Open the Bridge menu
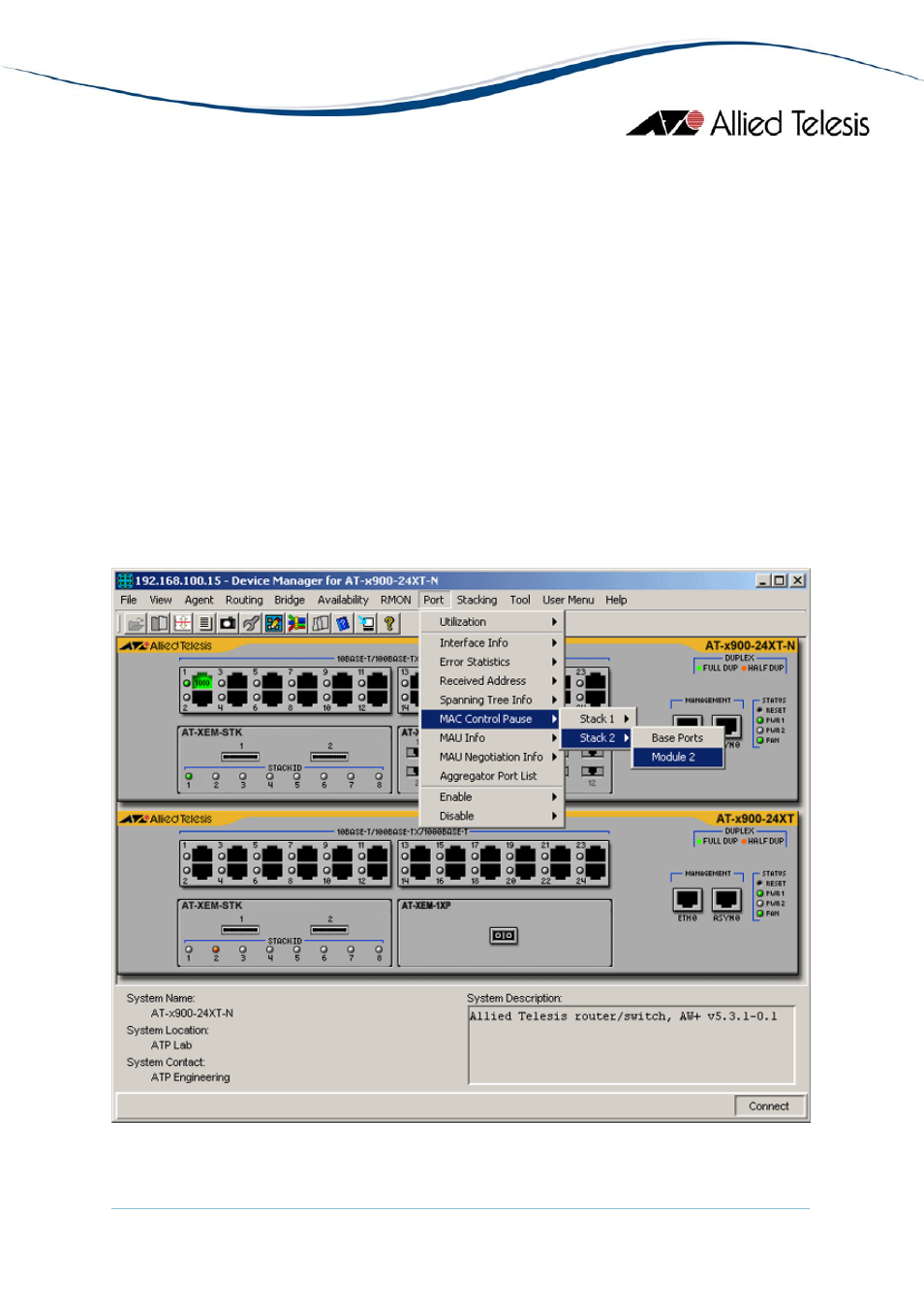 click(290, 600)
